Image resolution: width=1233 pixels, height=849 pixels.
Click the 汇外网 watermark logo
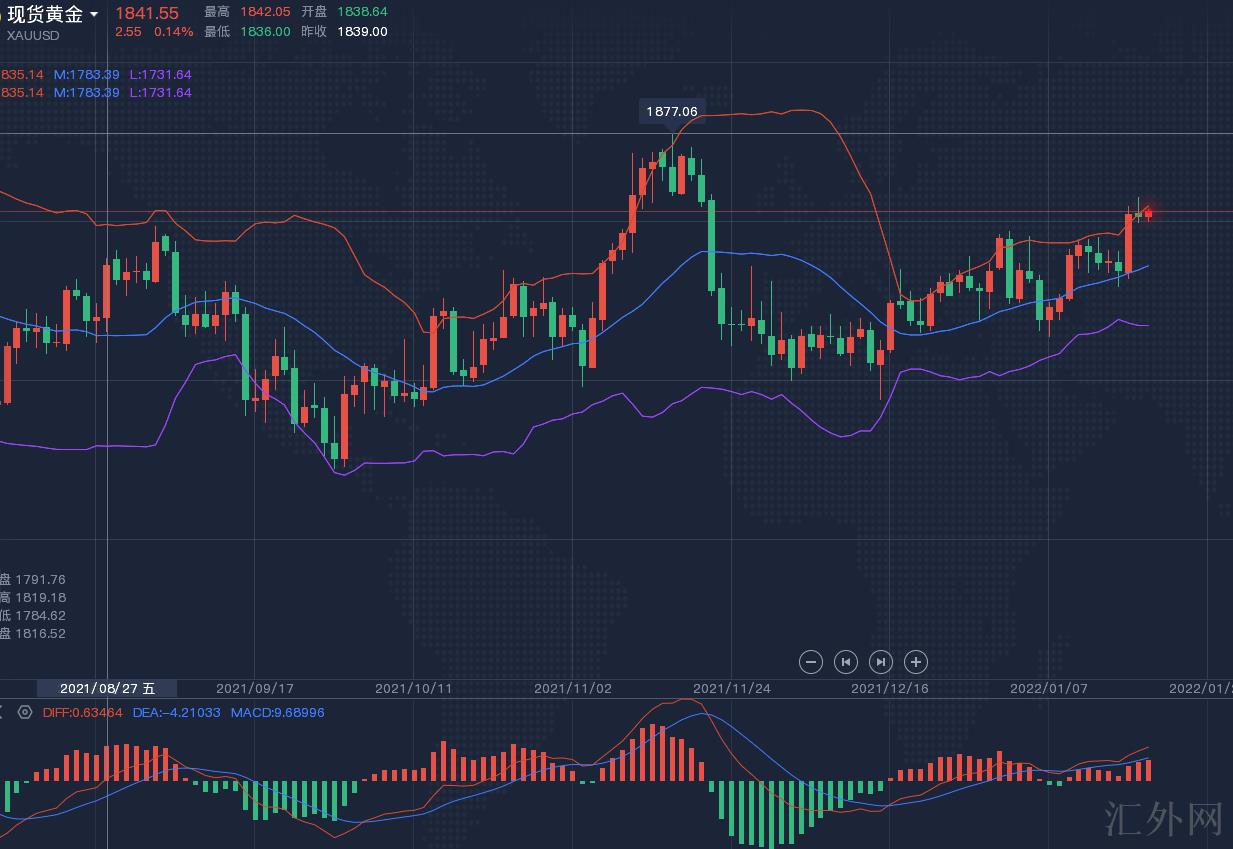(x=1164, y=819)
